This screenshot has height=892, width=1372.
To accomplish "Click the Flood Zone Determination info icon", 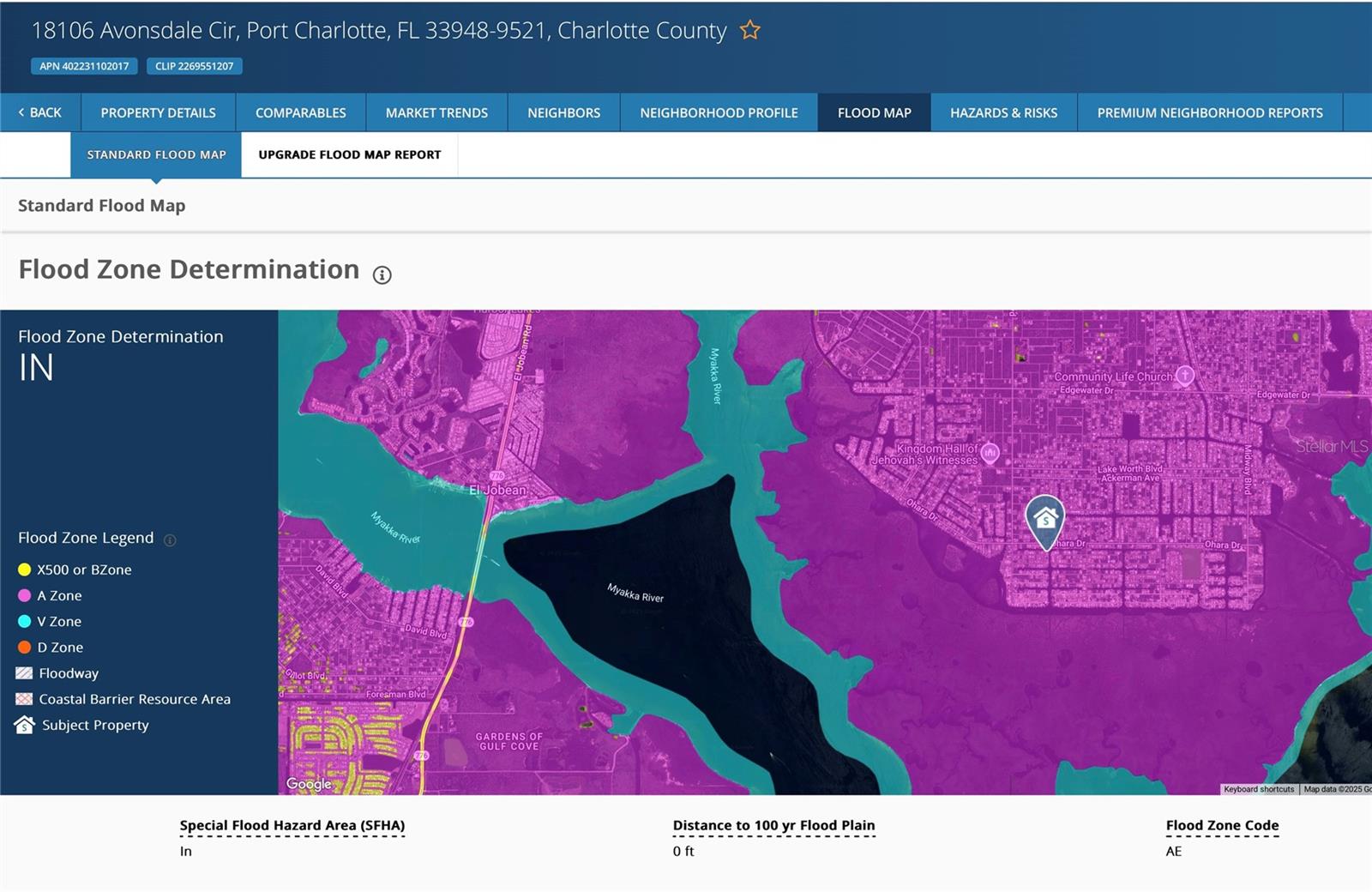I will click(382, 274).
